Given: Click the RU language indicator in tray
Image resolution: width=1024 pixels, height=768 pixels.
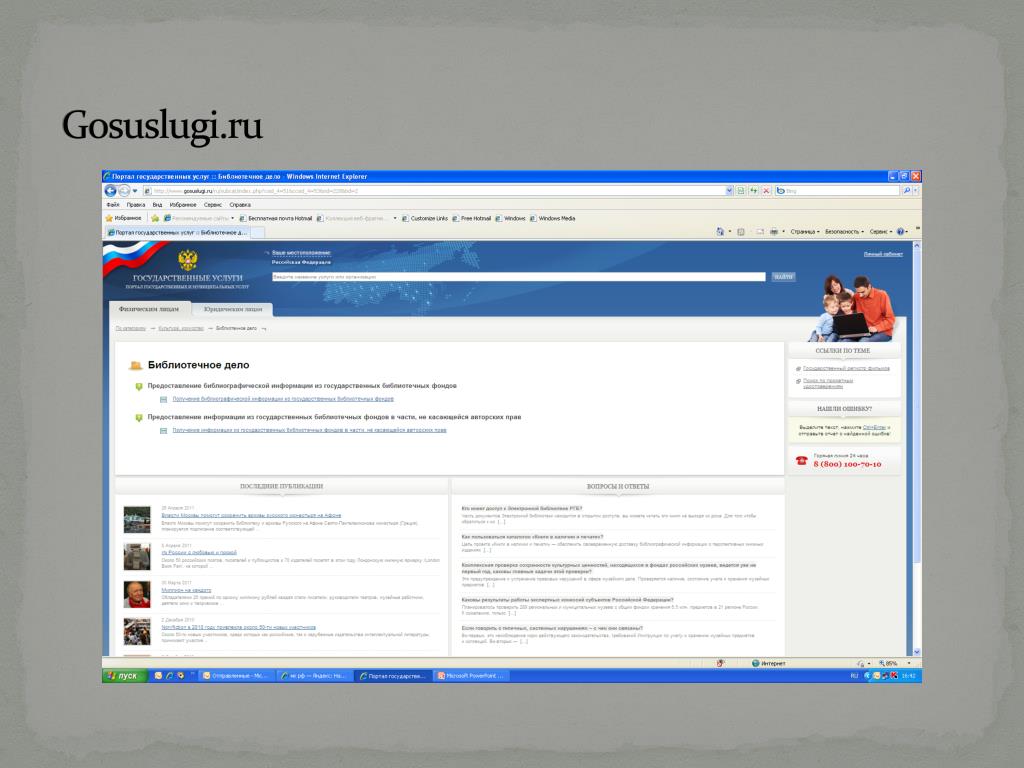Looking at the screenshot, I should (x=854, y=676).
